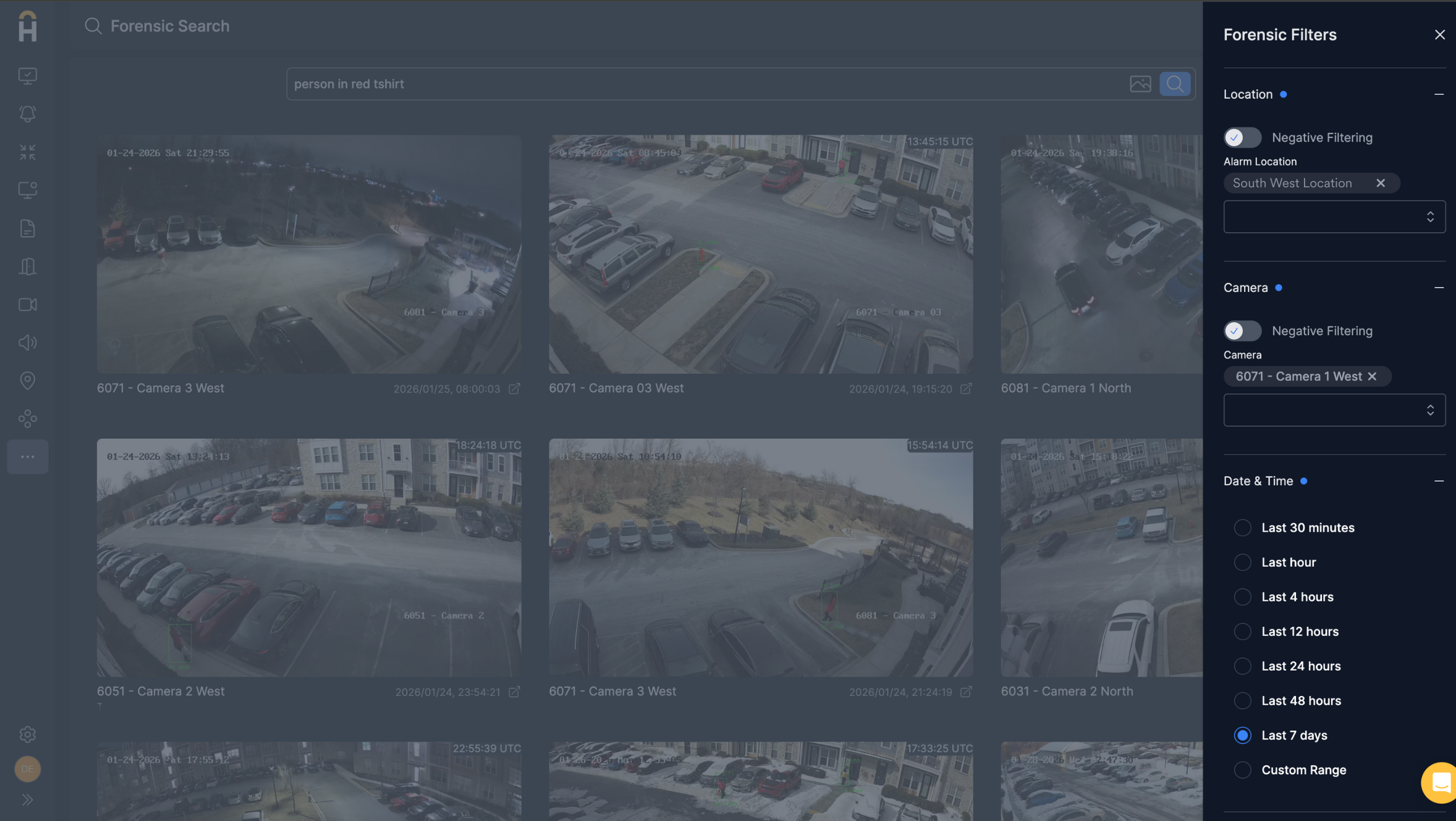The image size is (1456, 821).
Task: Collapse the Date & Time section
Action: (x=1439, y=481)
